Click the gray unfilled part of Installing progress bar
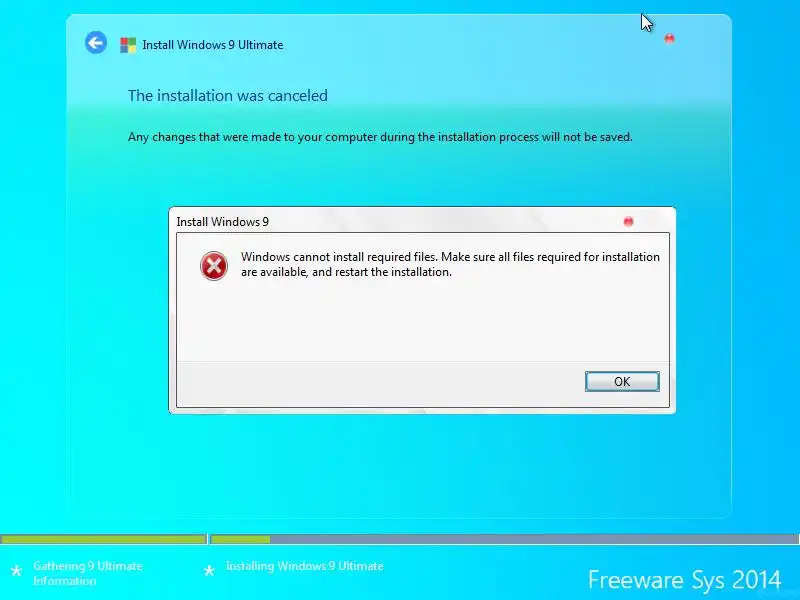Screen dimensions: 800x600 click(x=534, y=539)
